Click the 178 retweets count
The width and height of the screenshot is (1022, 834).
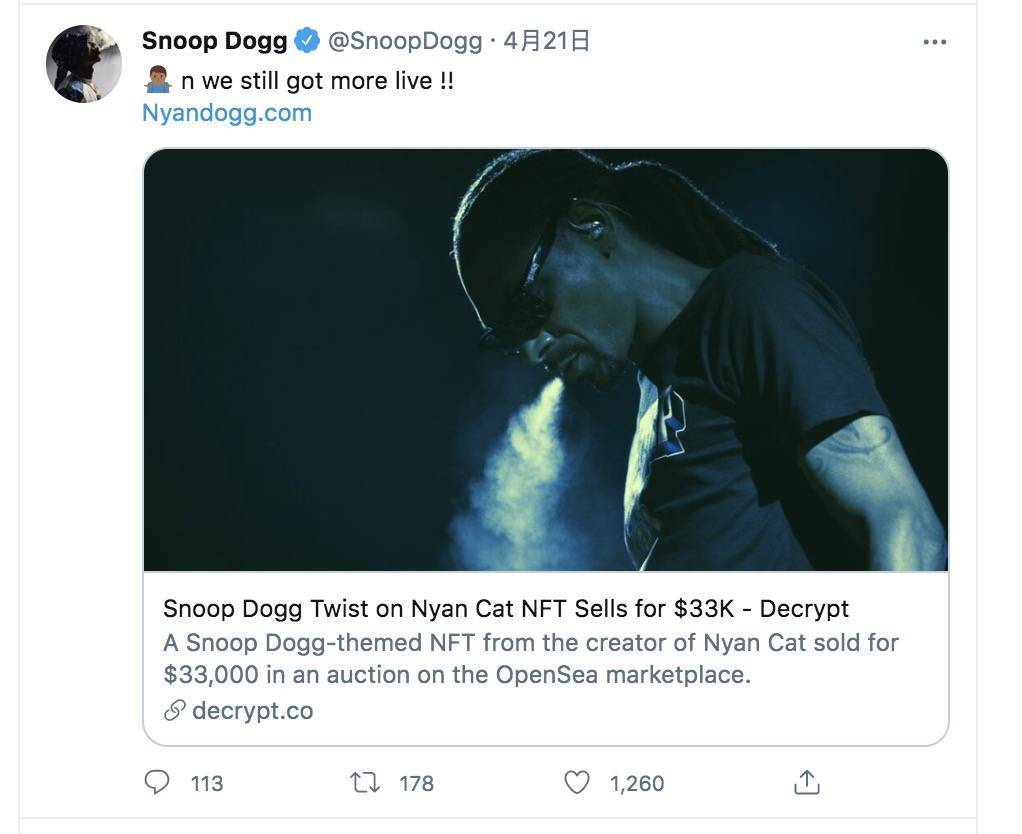pyautogui.click(x=416, y=783)
